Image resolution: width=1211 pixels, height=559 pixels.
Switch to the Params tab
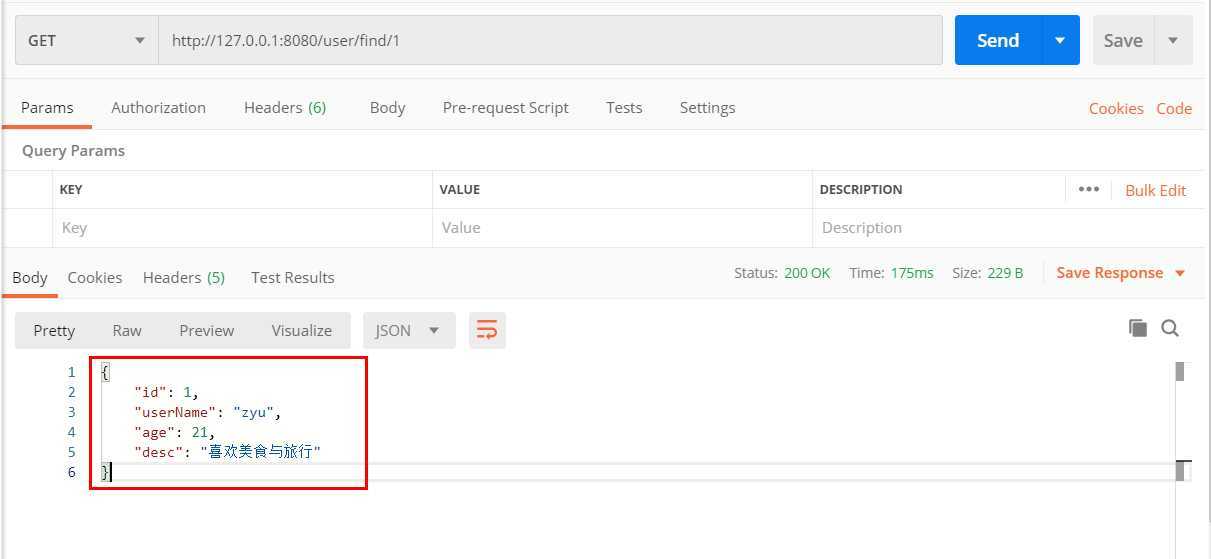pos(47,108)
